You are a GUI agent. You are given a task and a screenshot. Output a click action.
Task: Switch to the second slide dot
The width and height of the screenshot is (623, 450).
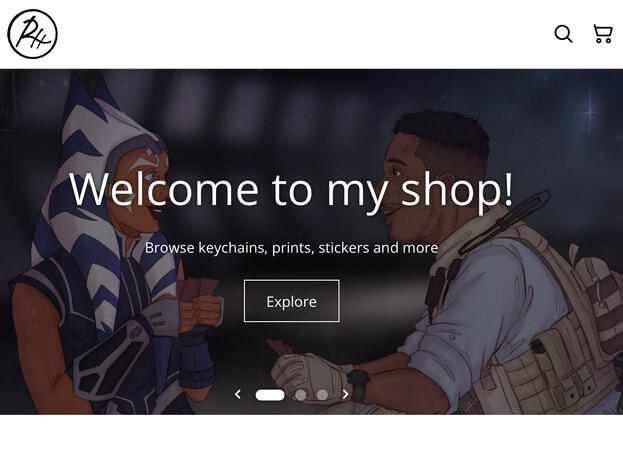[301, 395]
